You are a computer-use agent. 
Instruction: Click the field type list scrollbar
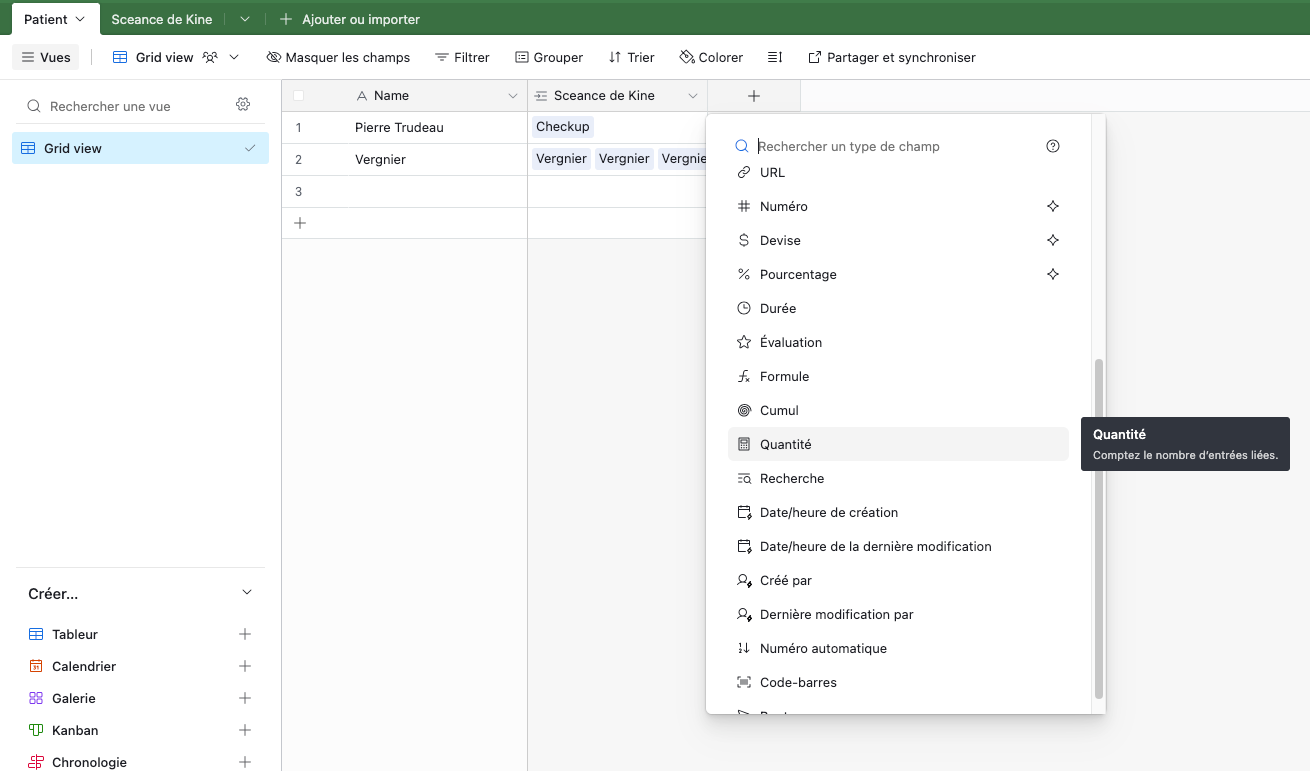(x=1098, y=529)
